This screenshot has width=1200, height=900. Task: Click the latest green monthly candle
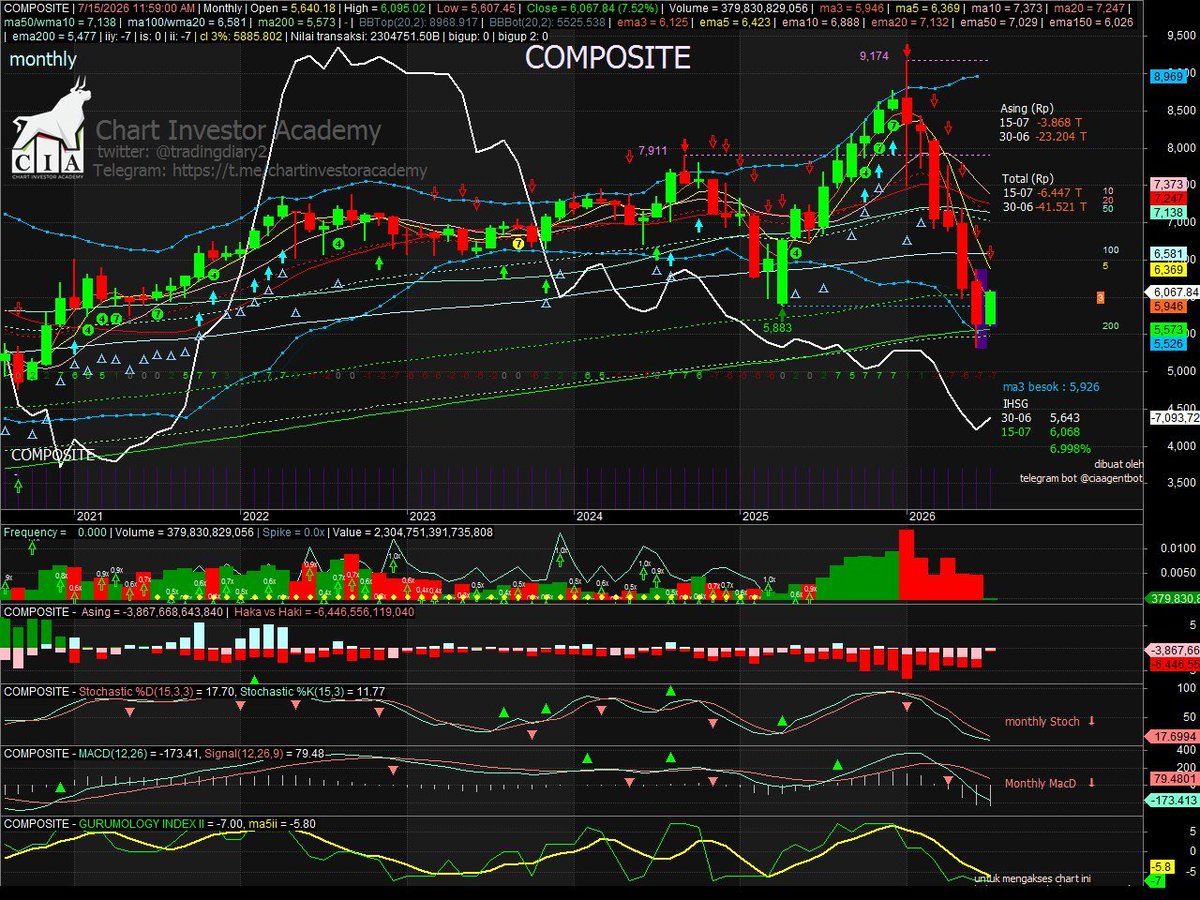coord(990,308)
